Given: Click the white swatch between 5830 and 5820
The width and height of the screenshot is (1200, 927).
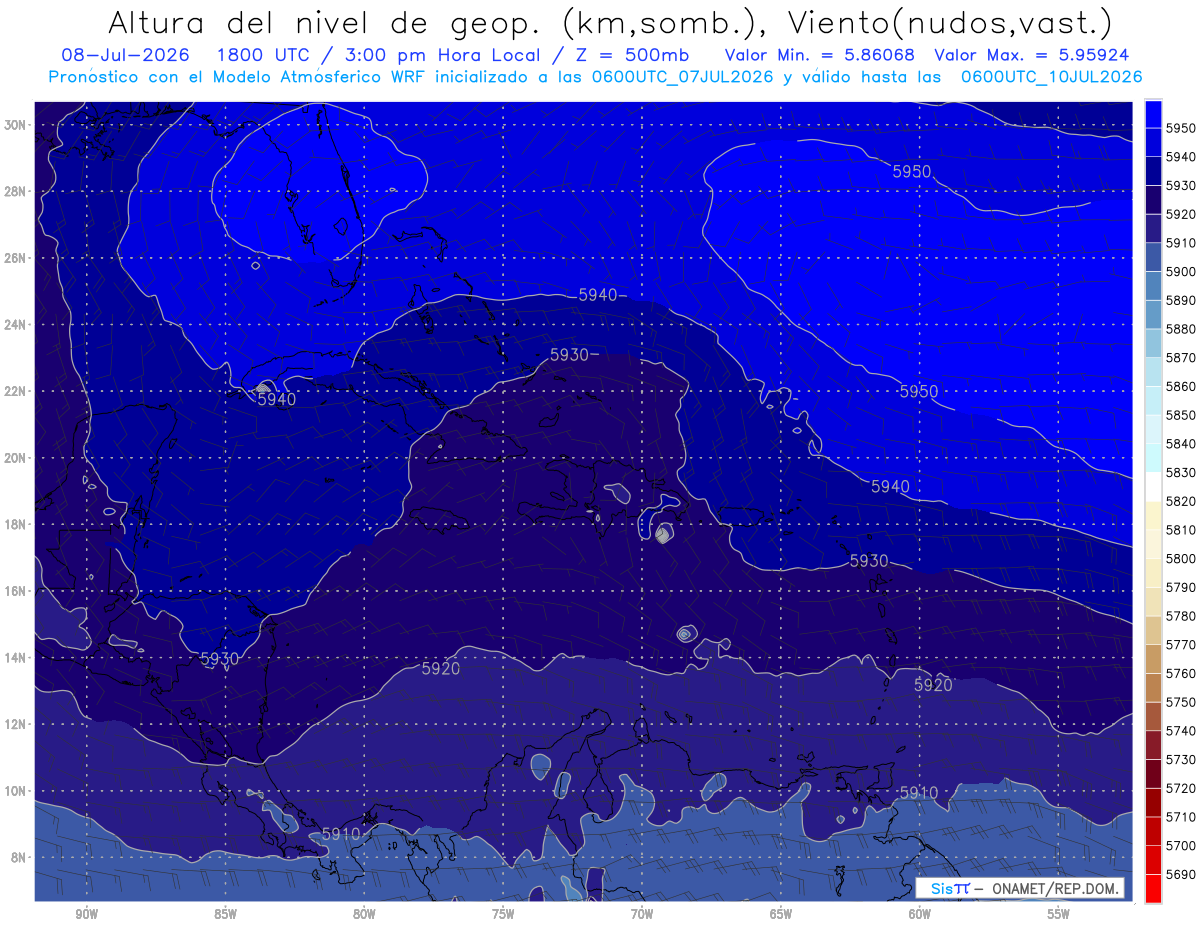Looking at the screenshot, I should point(1153,486).
